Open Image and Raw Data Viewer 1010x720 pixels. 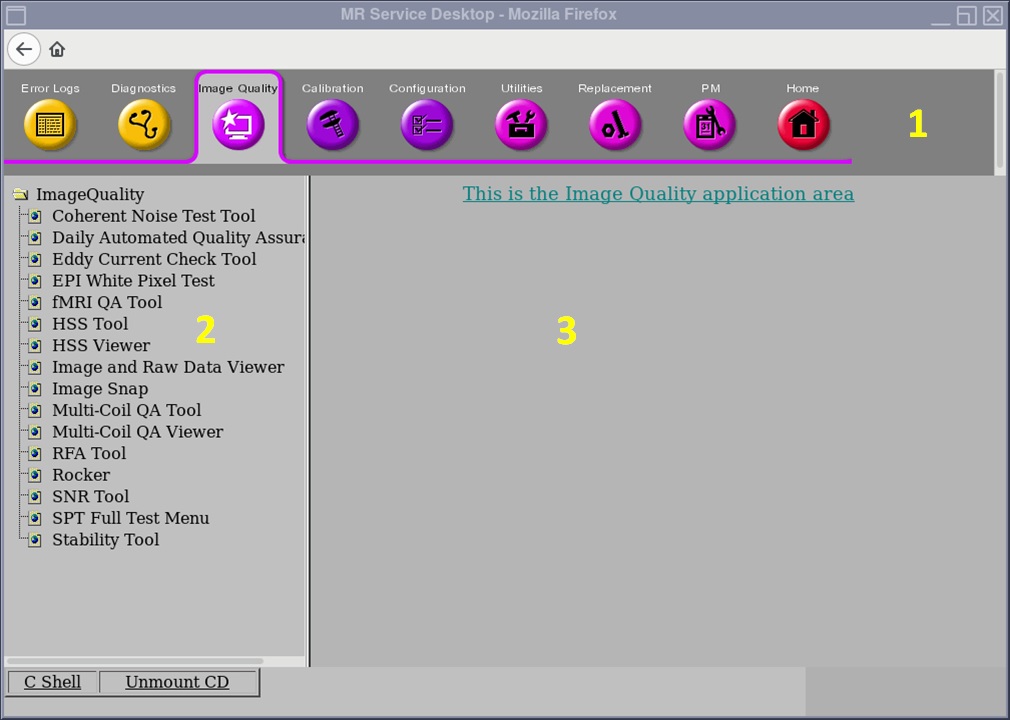(168, 367)
